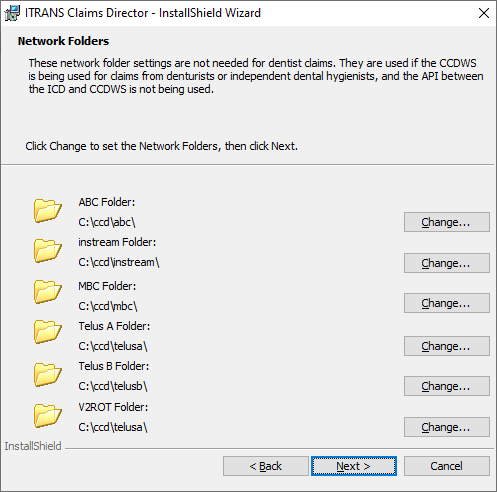Select the C:\ccd\telusb\ path text

(113, 386)
